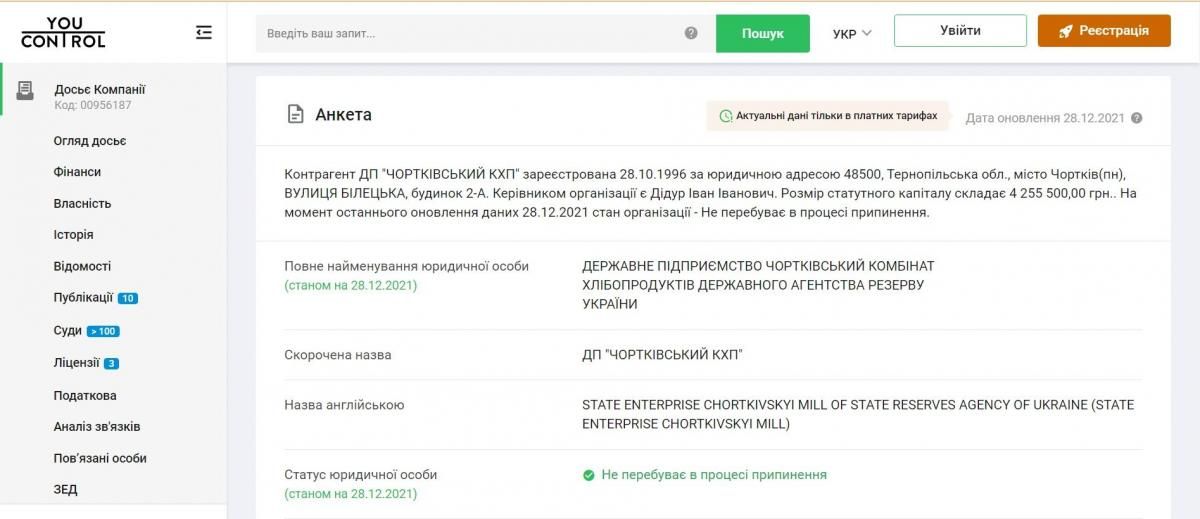The image size is (1200, 519).
Task: Click the Анкета section heading
Action: click(x=343, y=114)
